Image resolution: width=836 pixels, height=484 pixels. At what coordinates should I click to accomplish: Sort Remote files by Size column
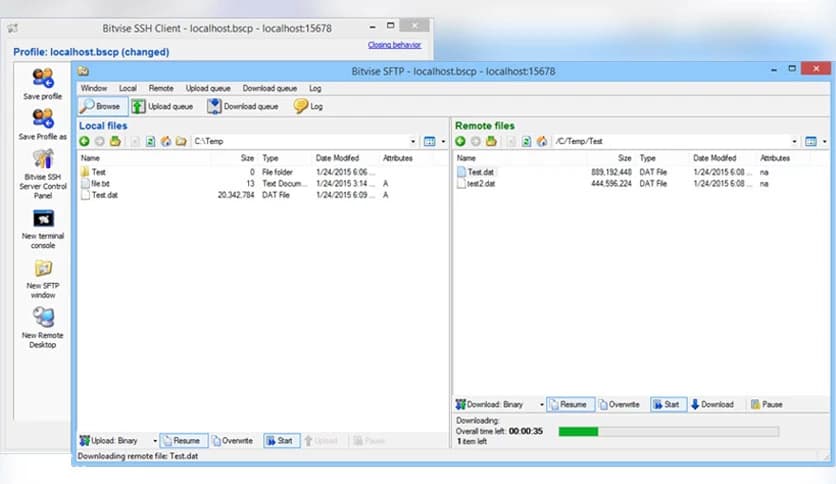click(610, 158)
